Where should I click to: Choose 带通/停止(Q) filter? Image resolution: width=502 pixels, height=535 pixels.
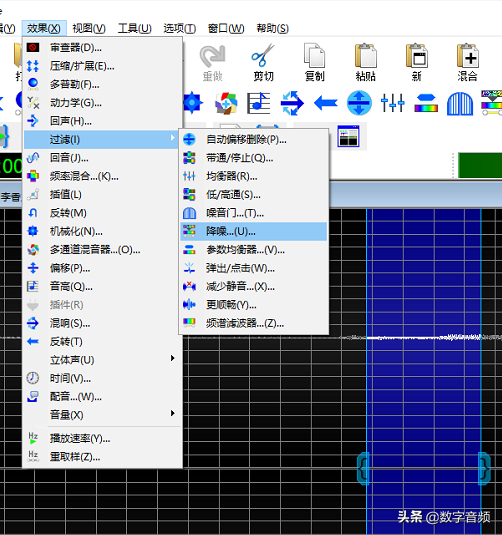253,158
